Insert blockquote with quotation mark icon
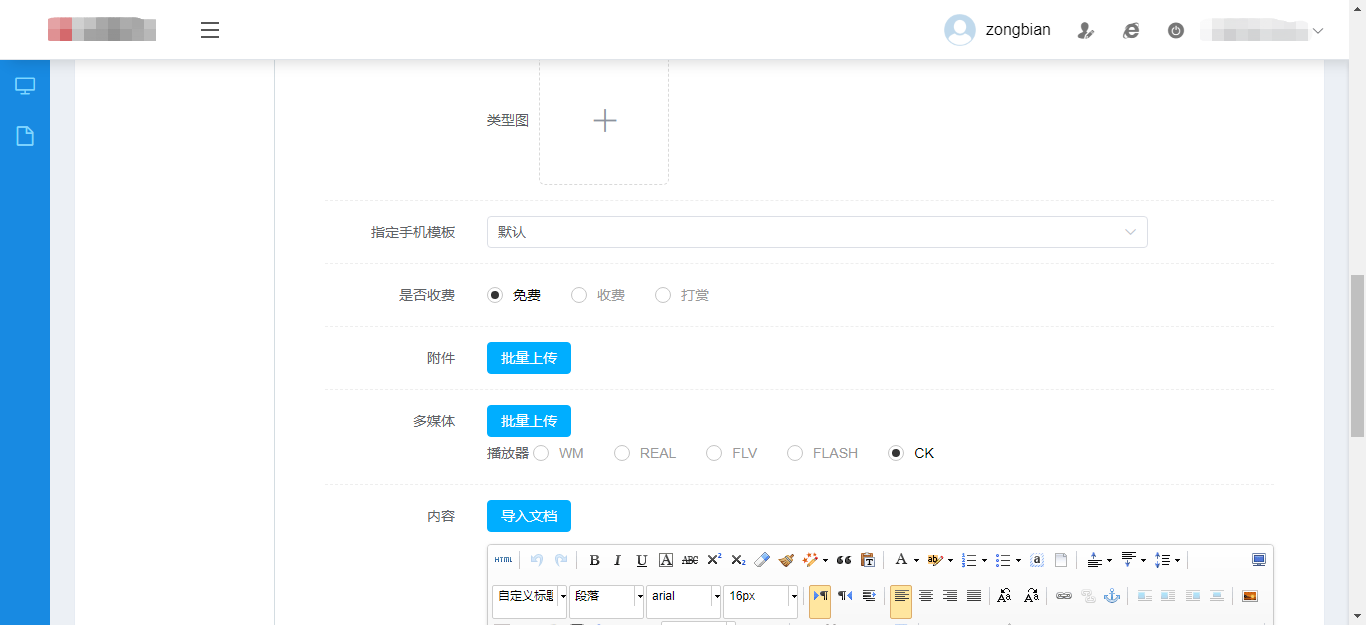Screen dimensions: 1366x625 tap(844, 560)
